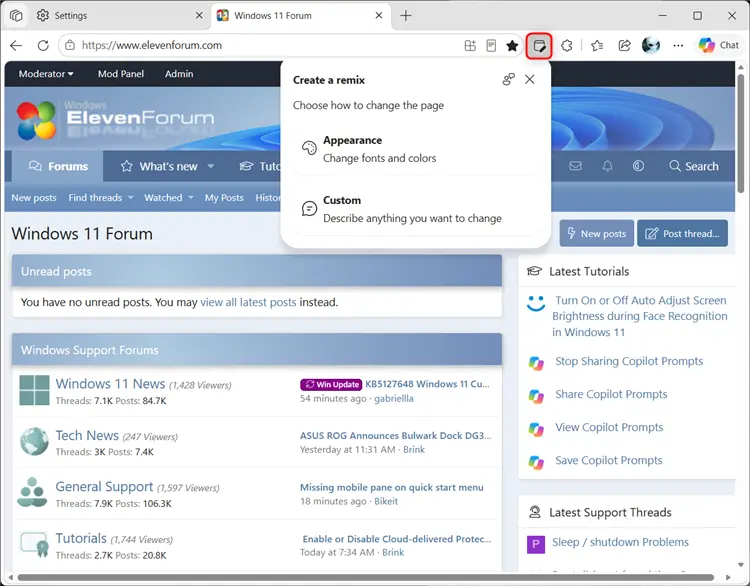Image resolution: width=750 pixels, height=586 pixels.
Task: Click the site info lock icon
Action: pyautogui.click(x=70, y=45)
